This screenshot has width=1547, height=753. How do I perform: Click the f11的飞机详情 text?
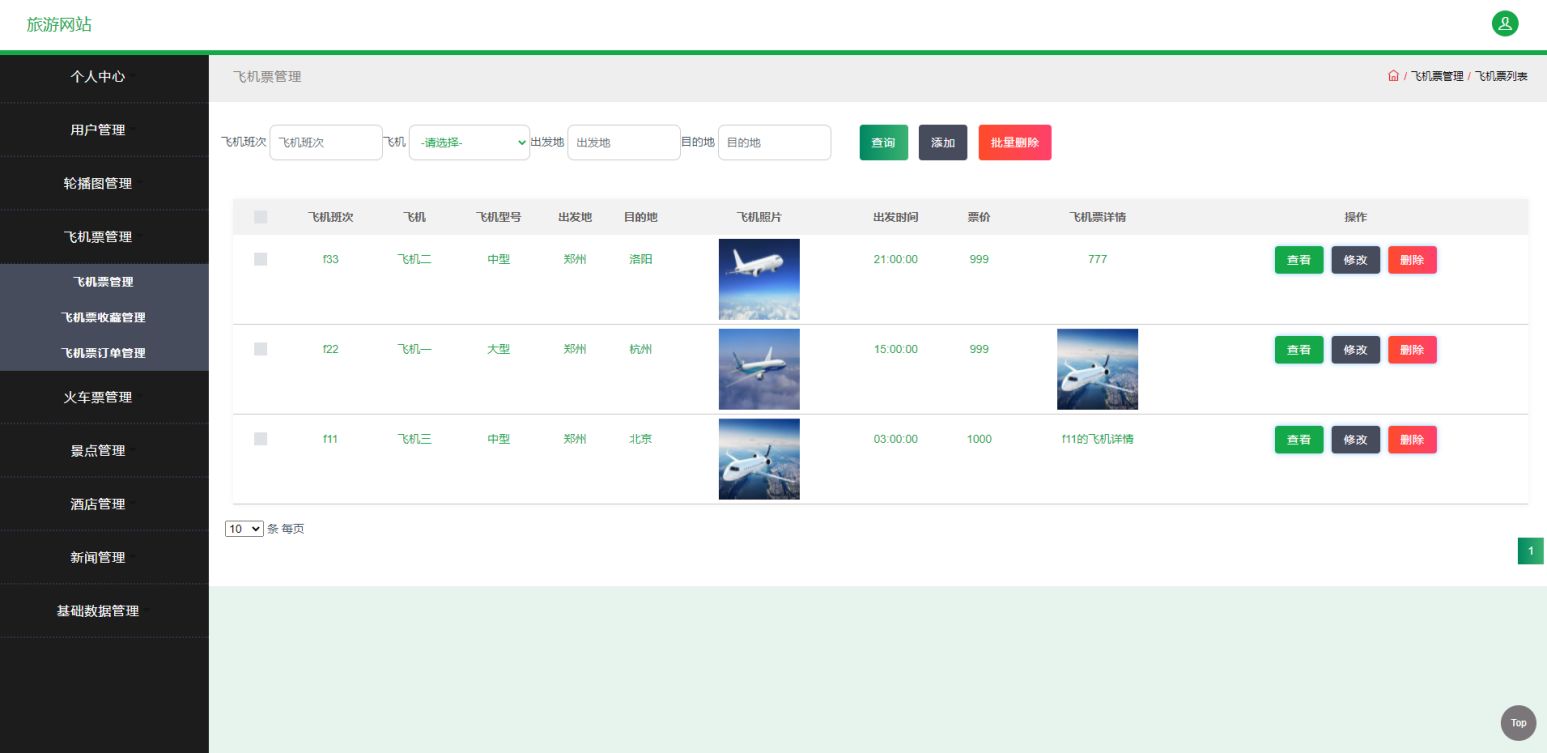[1097, 439]
